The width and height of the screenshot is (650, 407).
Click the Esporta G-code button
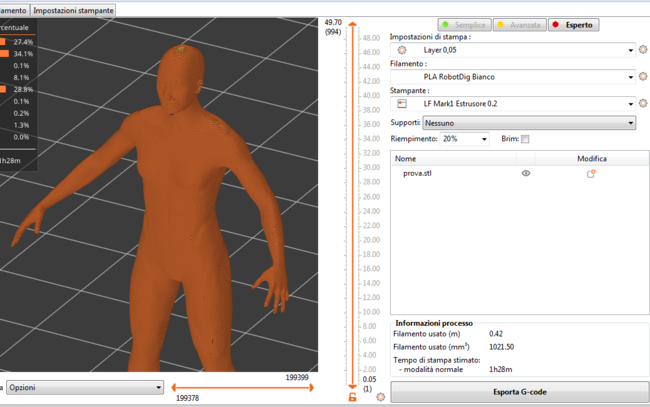[519, 391]
